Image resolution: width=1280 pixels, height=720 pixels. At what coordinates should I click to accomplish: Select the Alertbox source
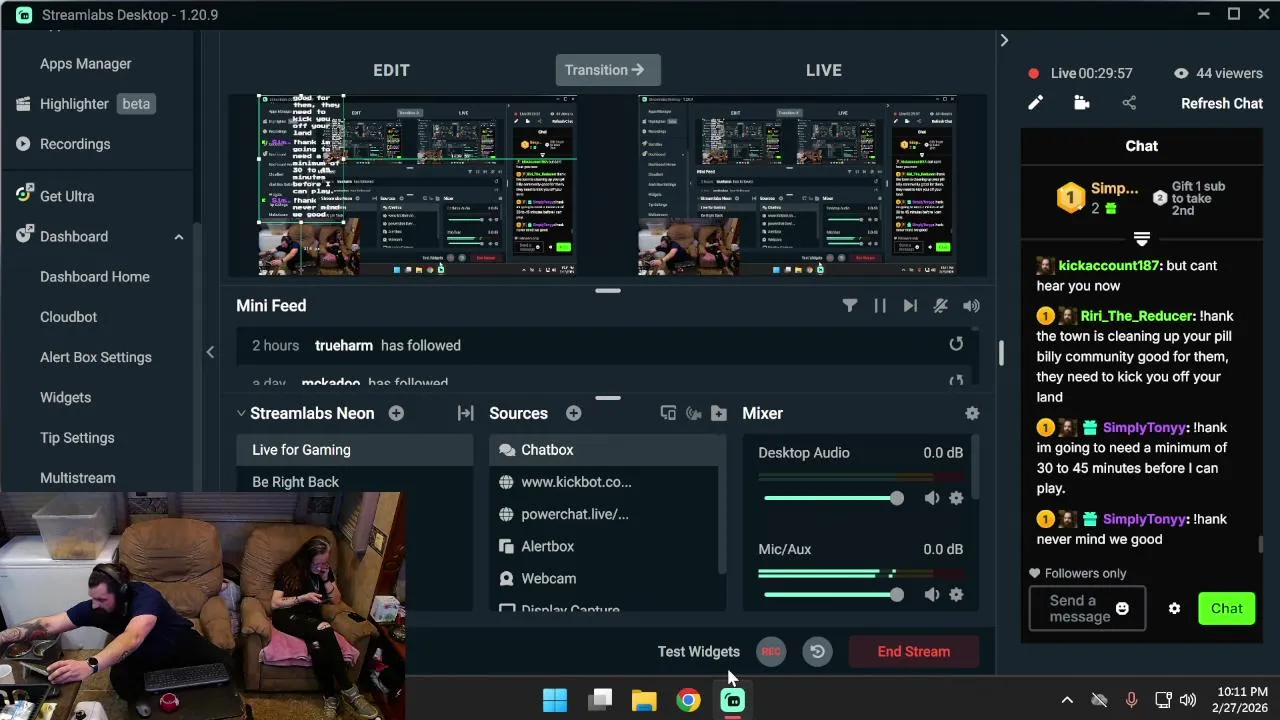pyautogui.click(x=605, y=546)
